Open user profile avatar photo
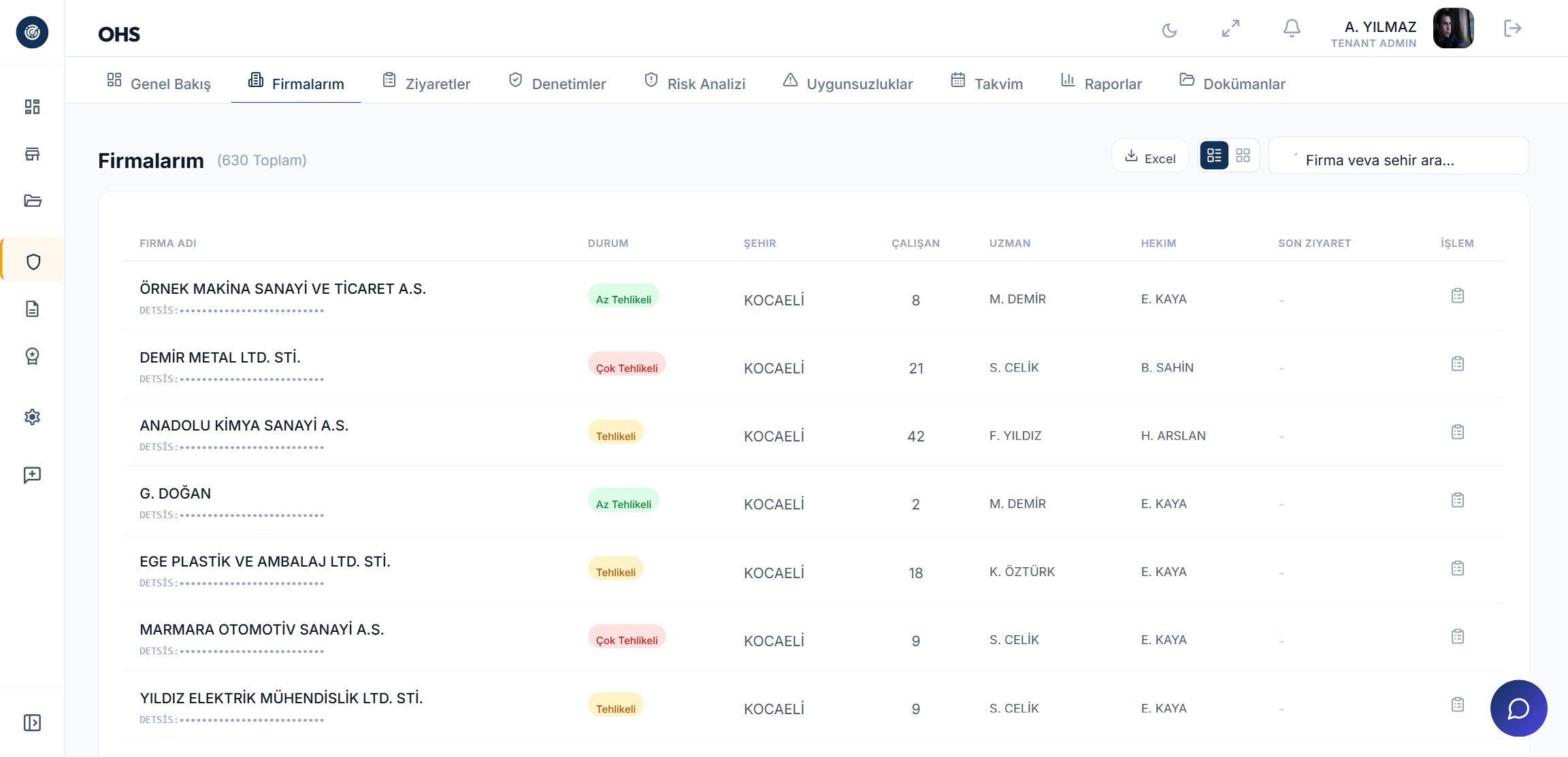1568x757 pixels. [x=1453, y=29]
